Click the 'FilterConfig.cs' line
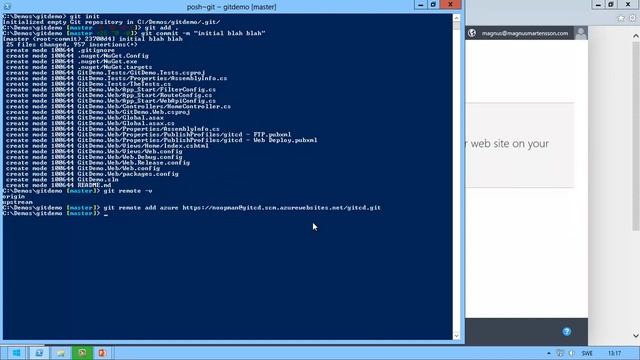The height and width of the screenshot is (360, 640). 111,90
